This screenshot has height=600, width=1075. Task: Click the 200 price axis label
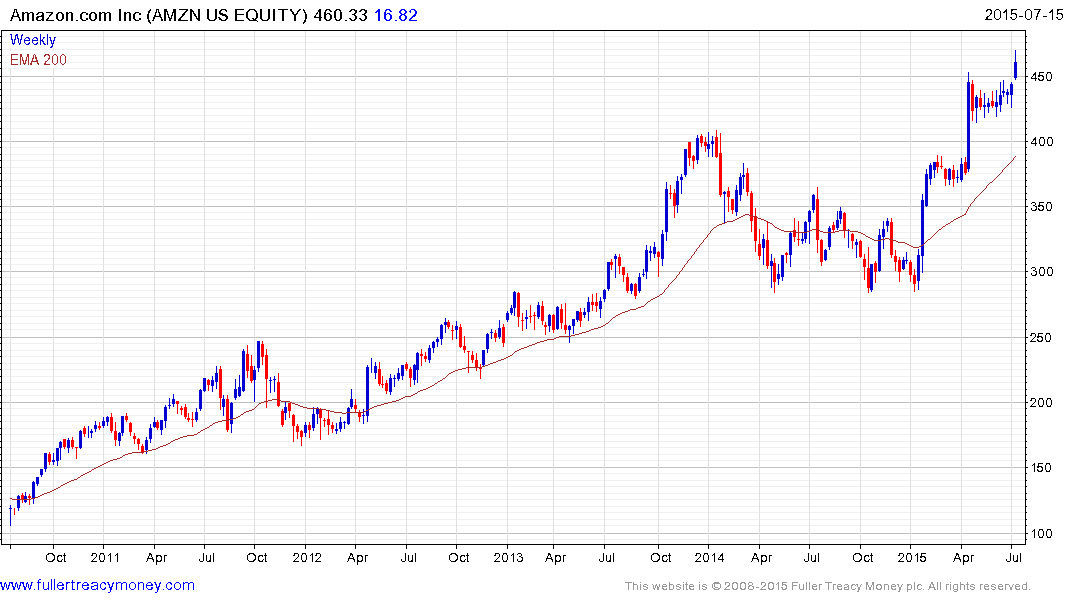point(1041,403)
